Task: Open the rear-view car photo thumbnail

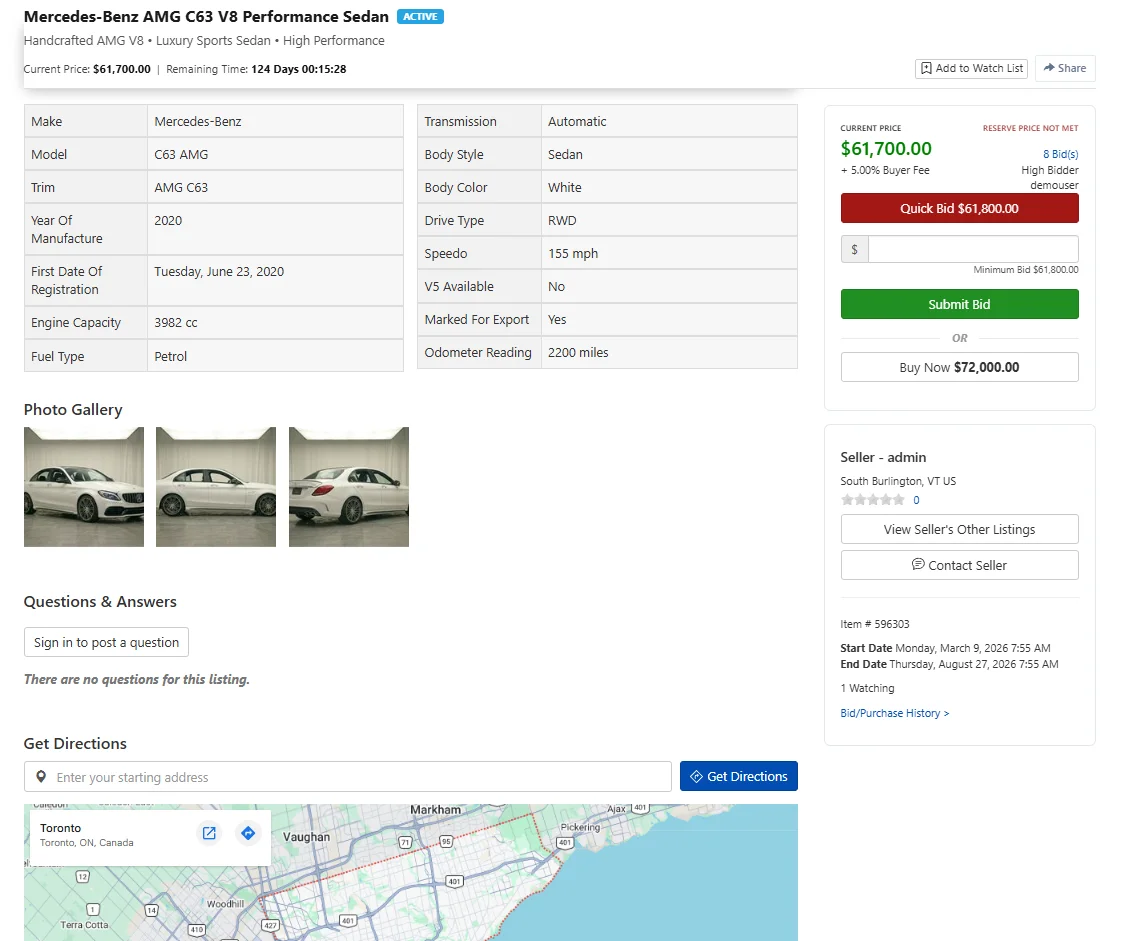Action: [x=349, y=487]
